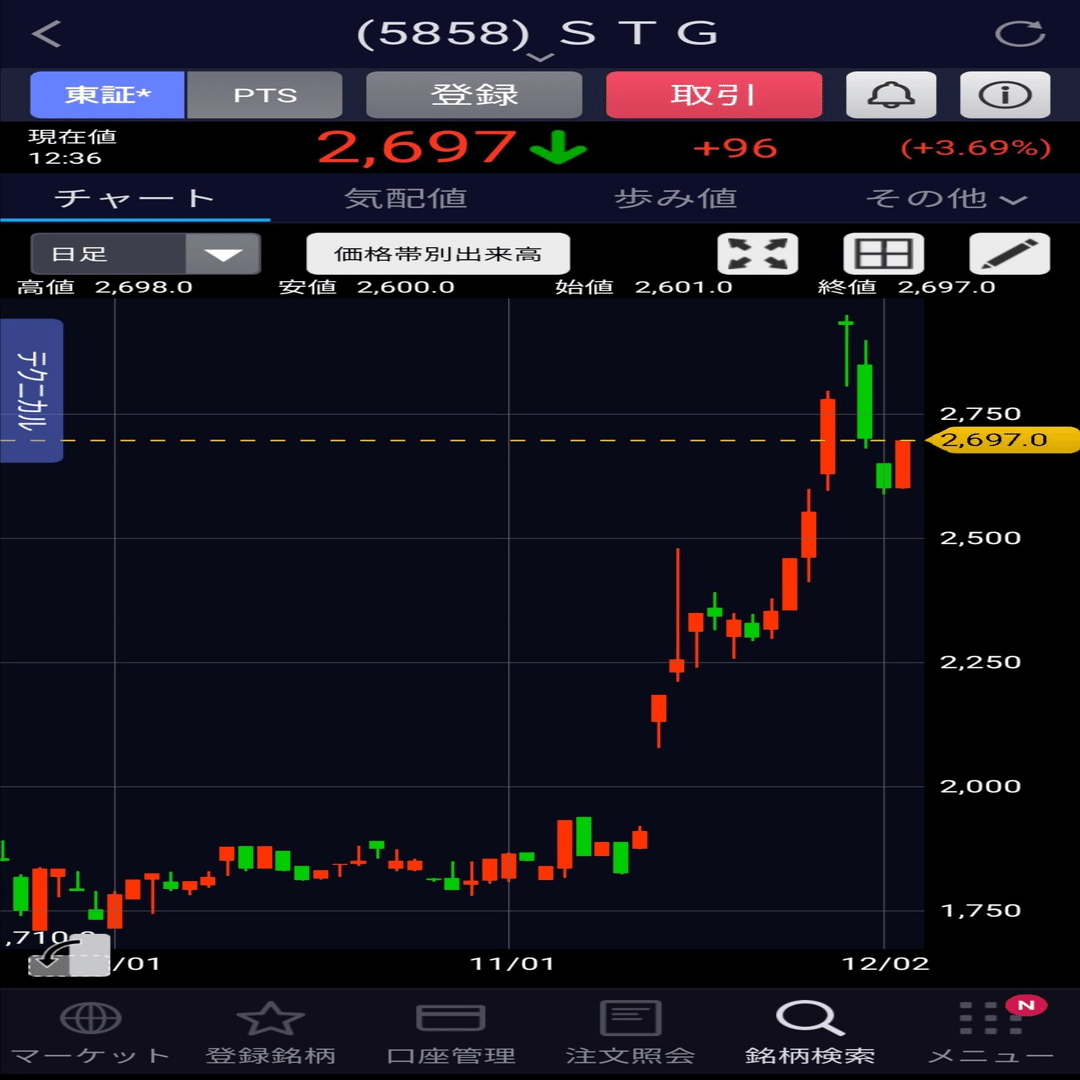The image size is (1080, 1080).
Task: Tap the 1,750 price axis label
Action: click(980, 910)
